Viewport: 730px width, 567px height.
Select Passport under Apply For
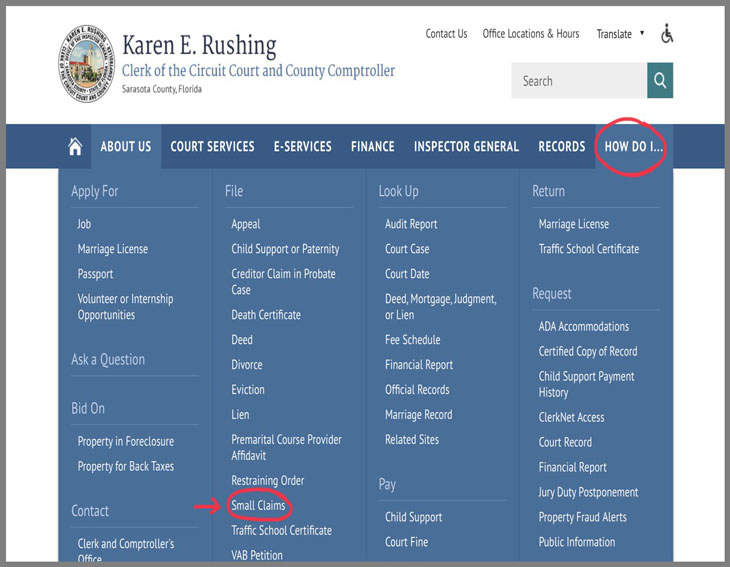click(95, 274)
